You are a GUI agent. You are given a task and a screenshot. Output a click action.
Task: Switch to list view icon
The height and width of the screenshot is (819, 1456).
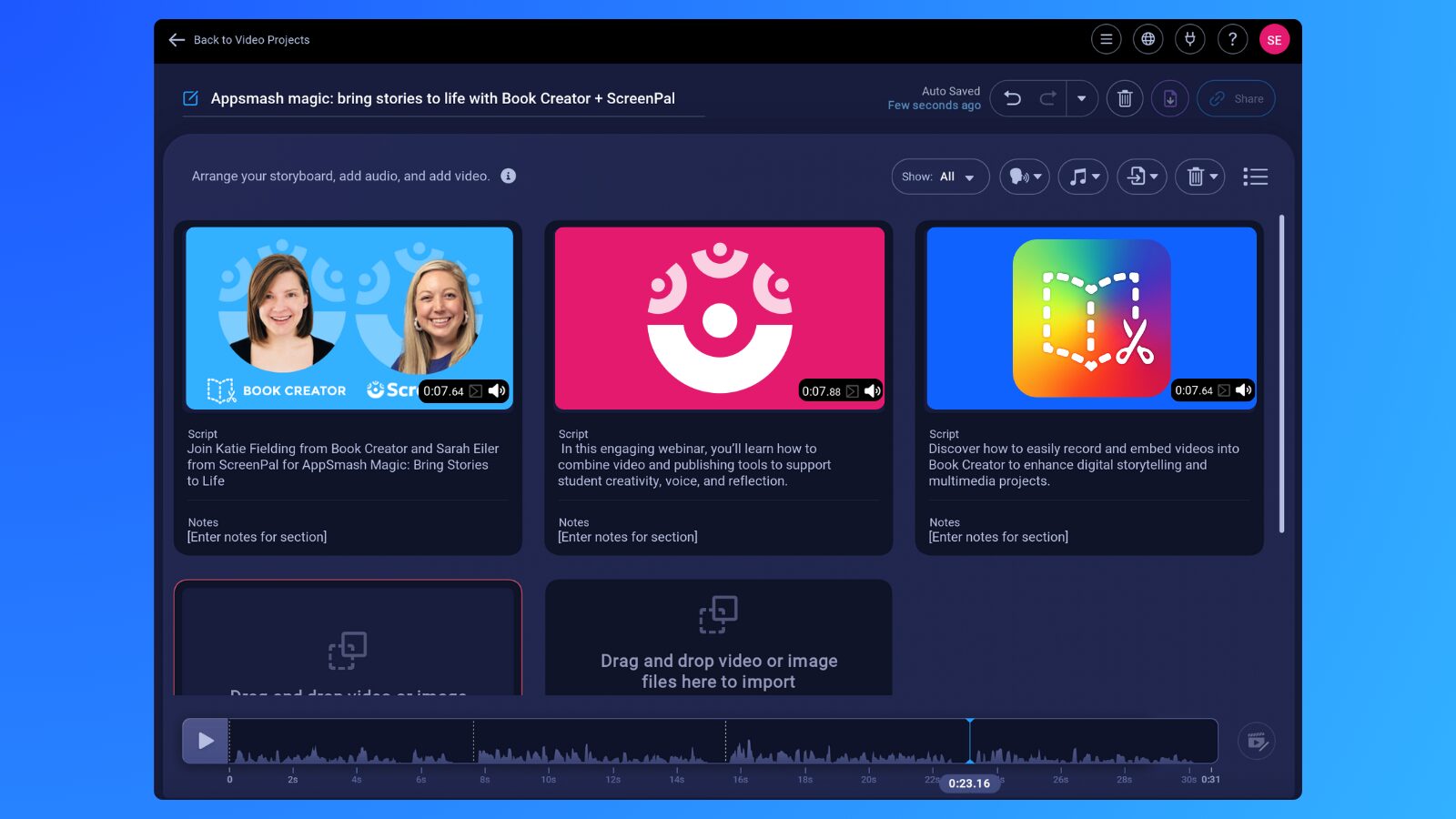pos(1255,177)
